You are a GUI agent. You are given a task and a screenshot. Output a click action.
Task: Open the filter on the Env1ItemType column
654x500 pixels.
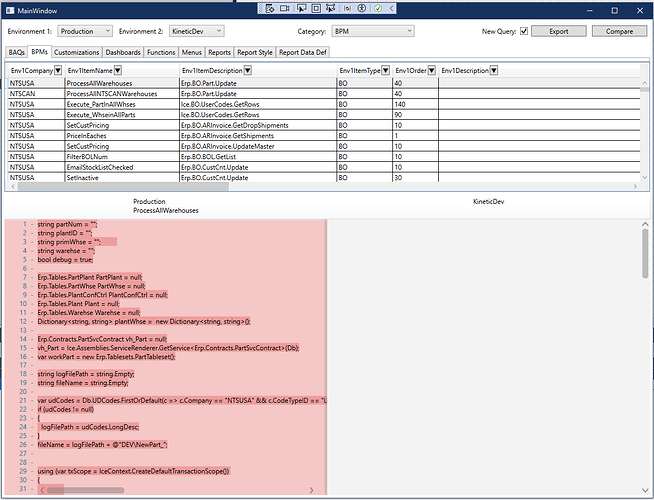pyautogui.click(x=385, y=70)
